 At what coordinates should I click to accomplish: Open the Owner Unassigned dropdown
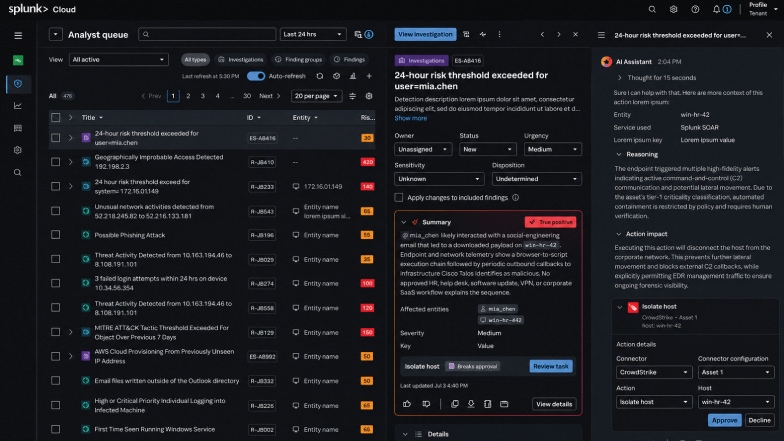click(423, 150)
